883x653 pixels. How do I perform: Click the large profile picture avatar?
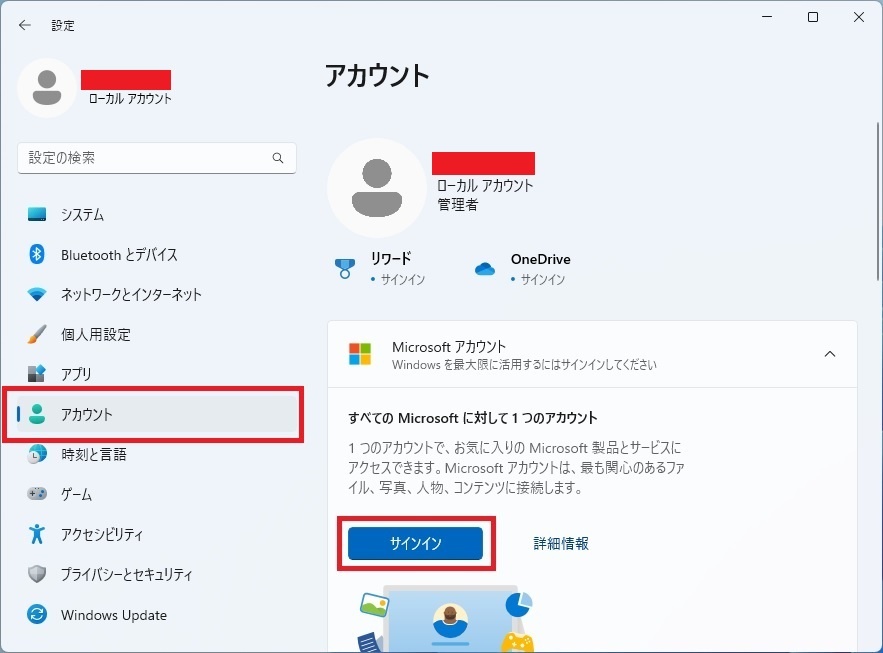coord(377,188)
